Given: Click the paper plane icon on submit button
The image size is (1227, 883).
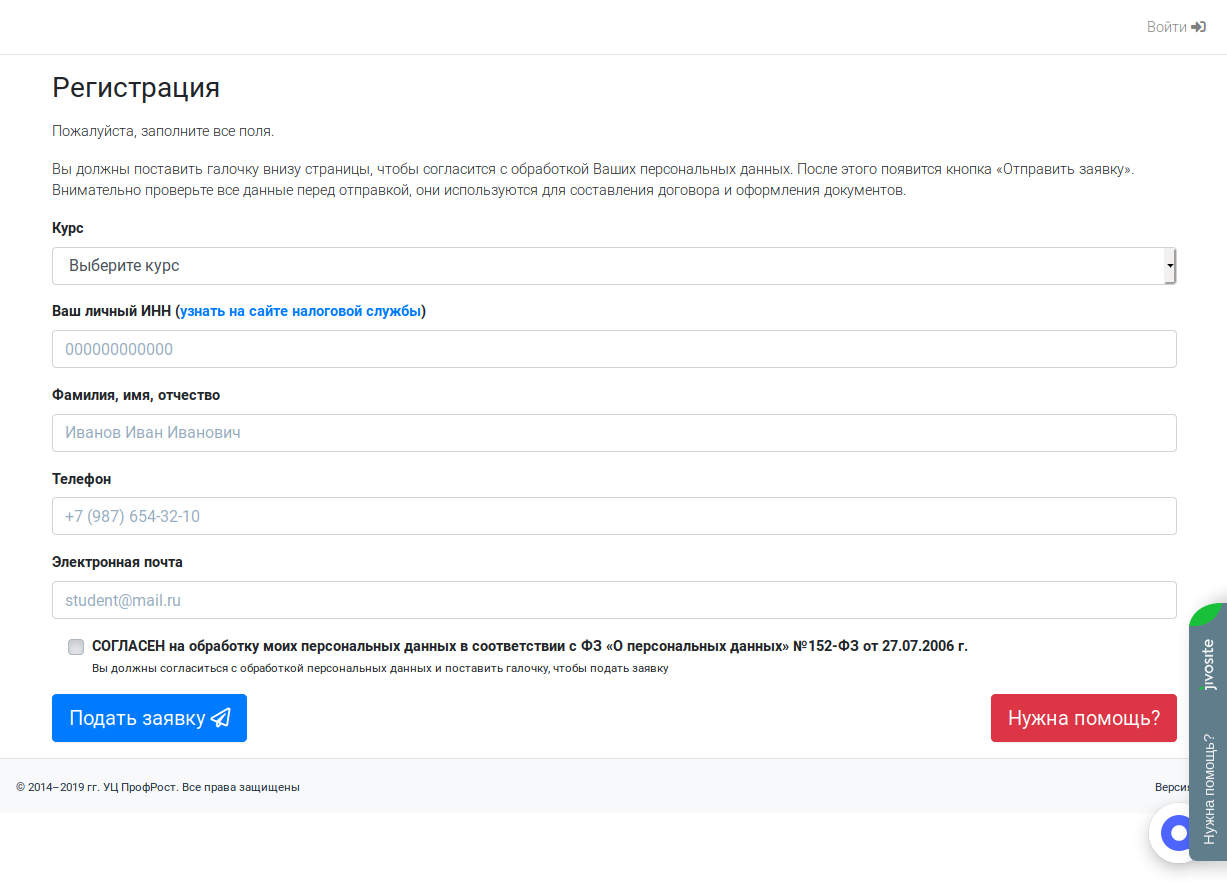Looking at the screenshot, I should pyautogui.click(x=221, y=718).
